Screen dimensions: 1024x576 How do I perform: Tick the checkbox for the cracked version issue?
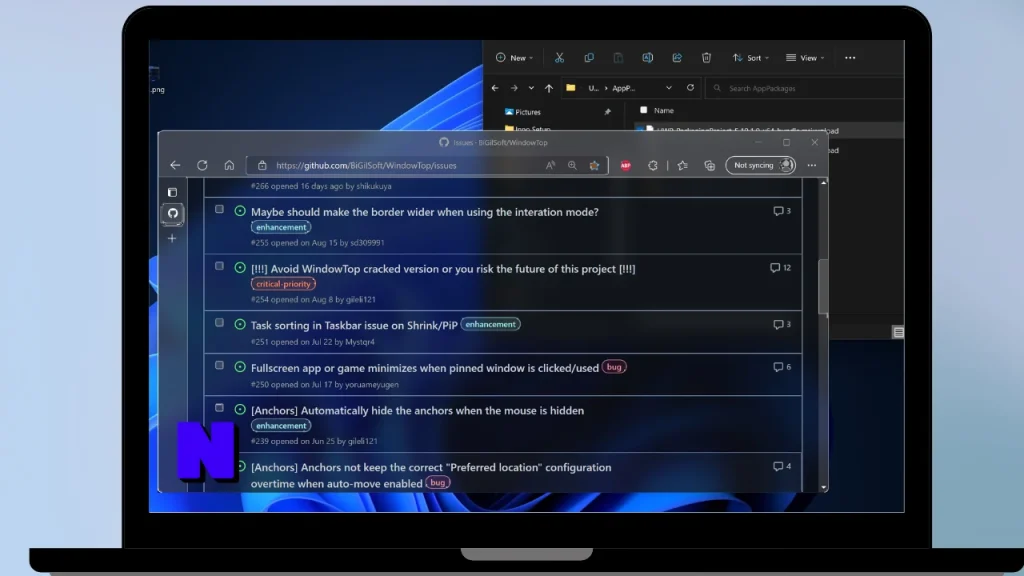219,266
